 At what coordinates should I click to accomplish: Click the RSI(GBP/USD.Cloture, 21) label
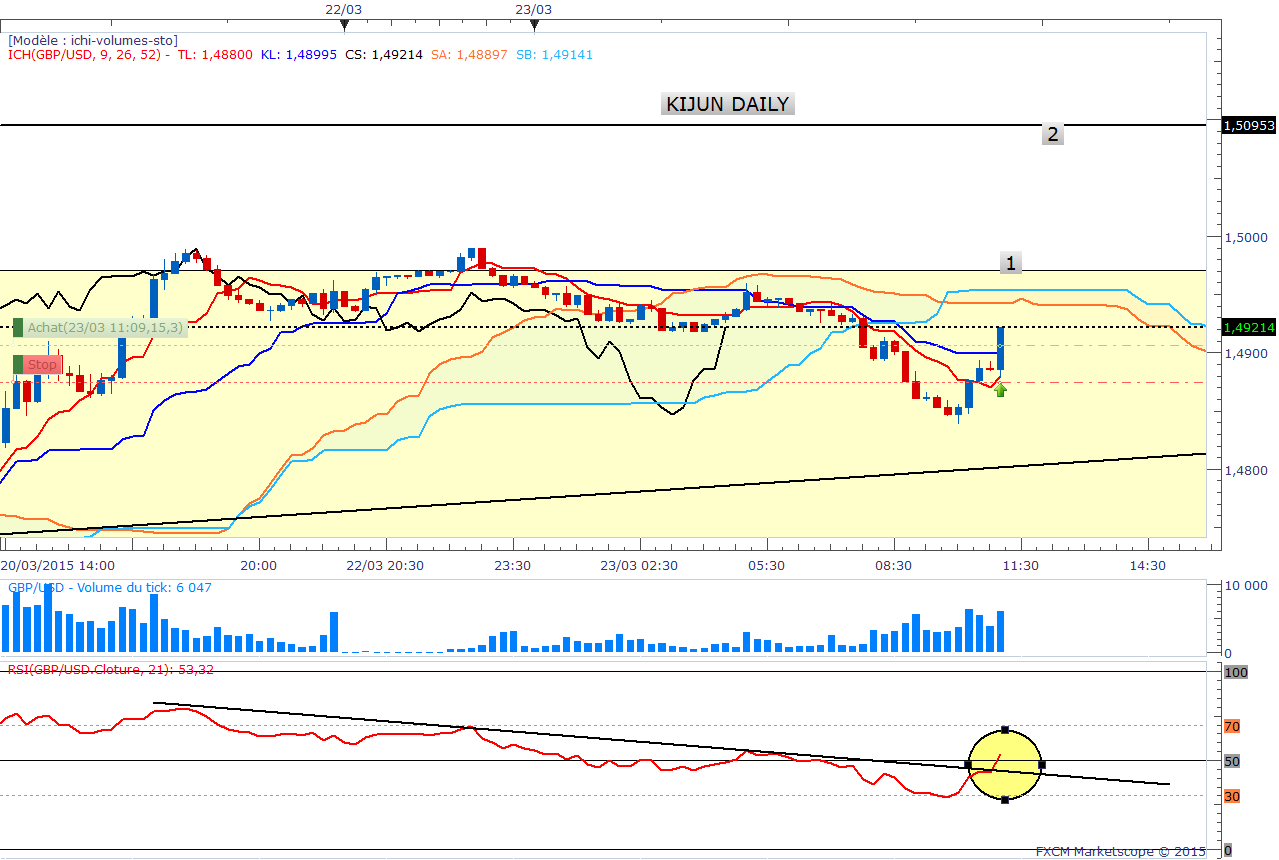pos(111,669)
